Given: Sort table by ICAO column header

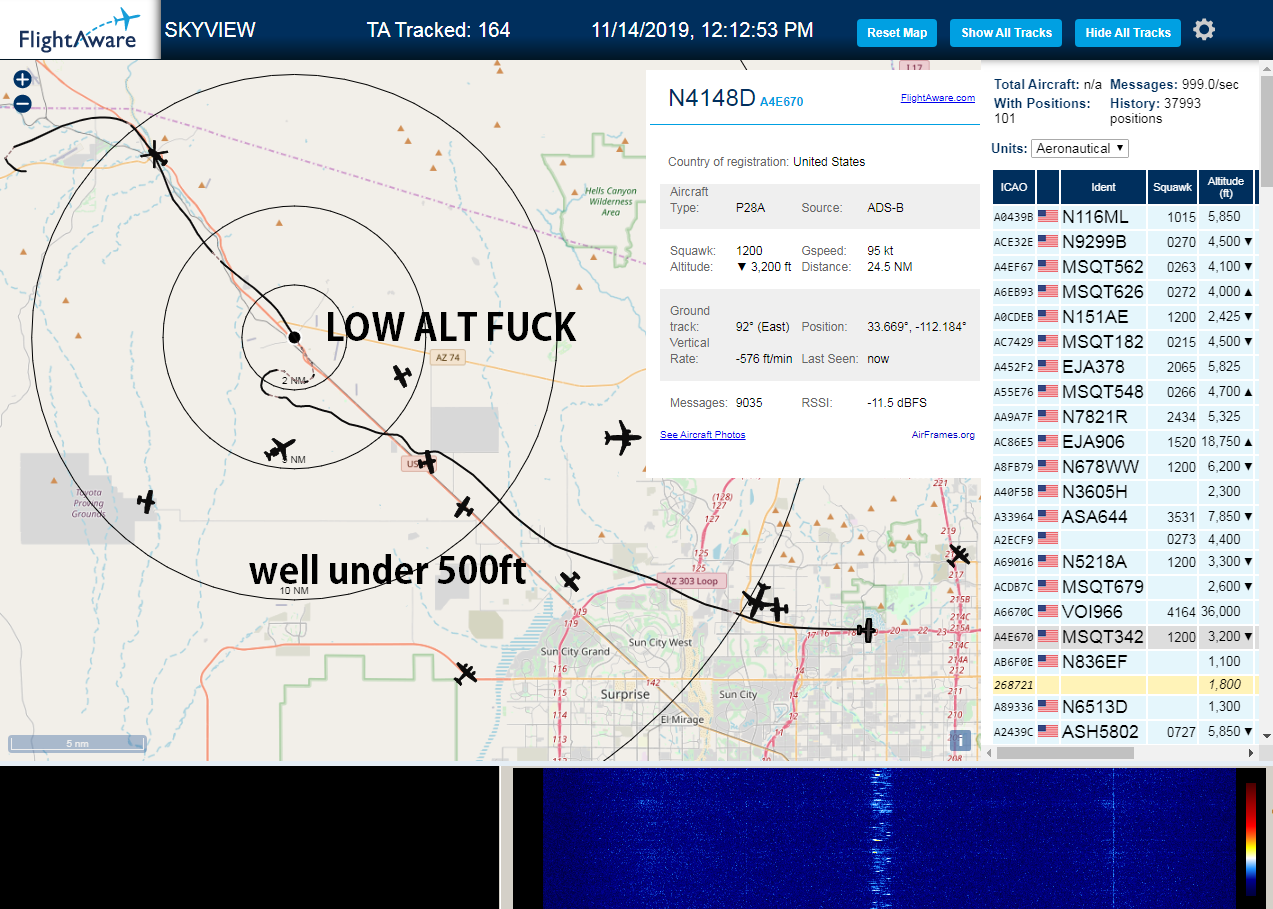Looking at the screenshot, I should (x=1014, y=187).
